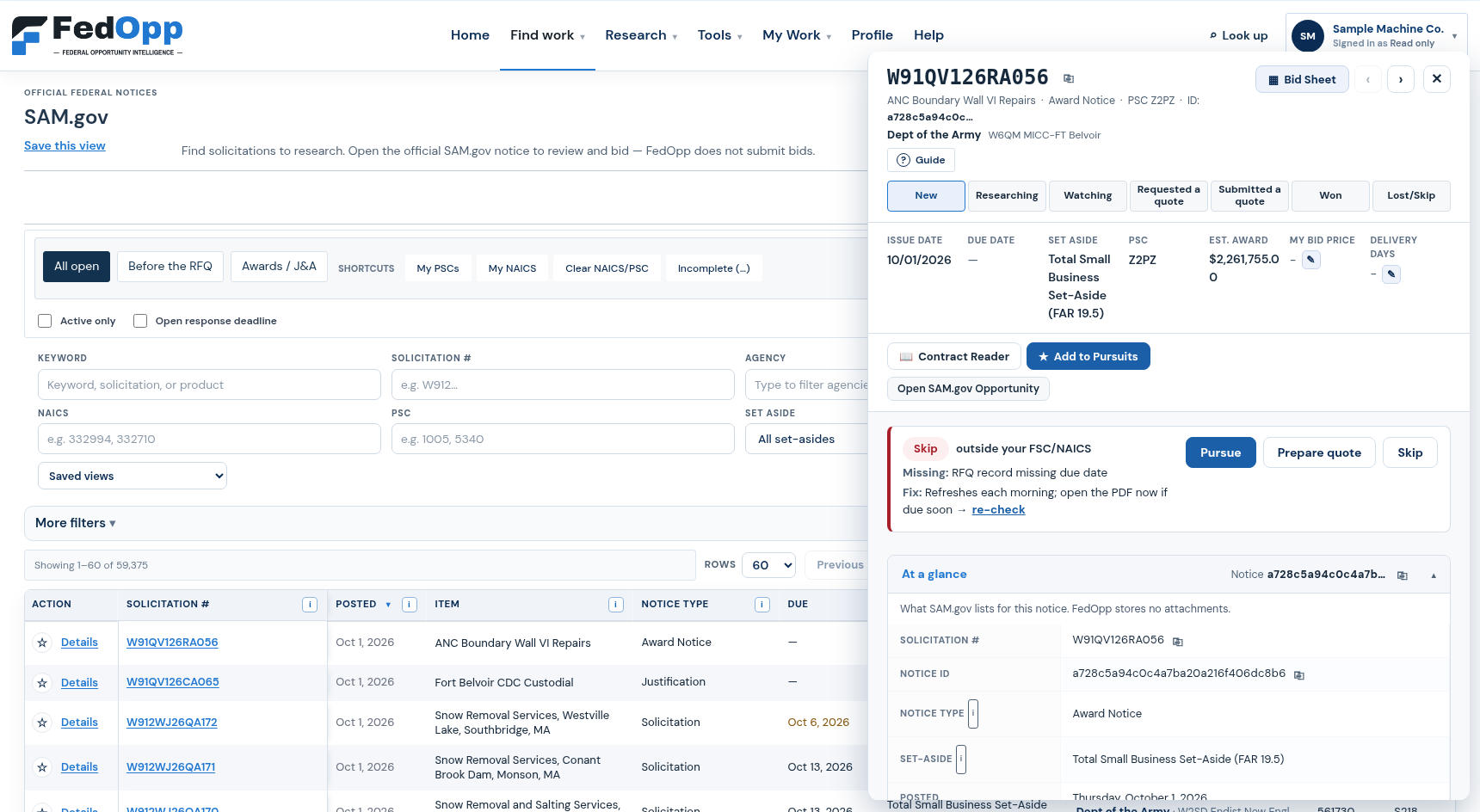The image size is (1480, 812).
Task: Edit Delivery Days with pencil icon
Action: [1391, 274]
